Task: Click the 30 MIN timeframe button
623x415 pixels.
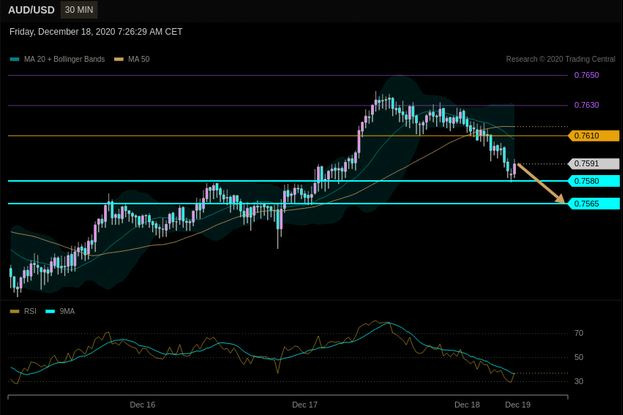Action: pyautogui.click(x=79, y=10)
